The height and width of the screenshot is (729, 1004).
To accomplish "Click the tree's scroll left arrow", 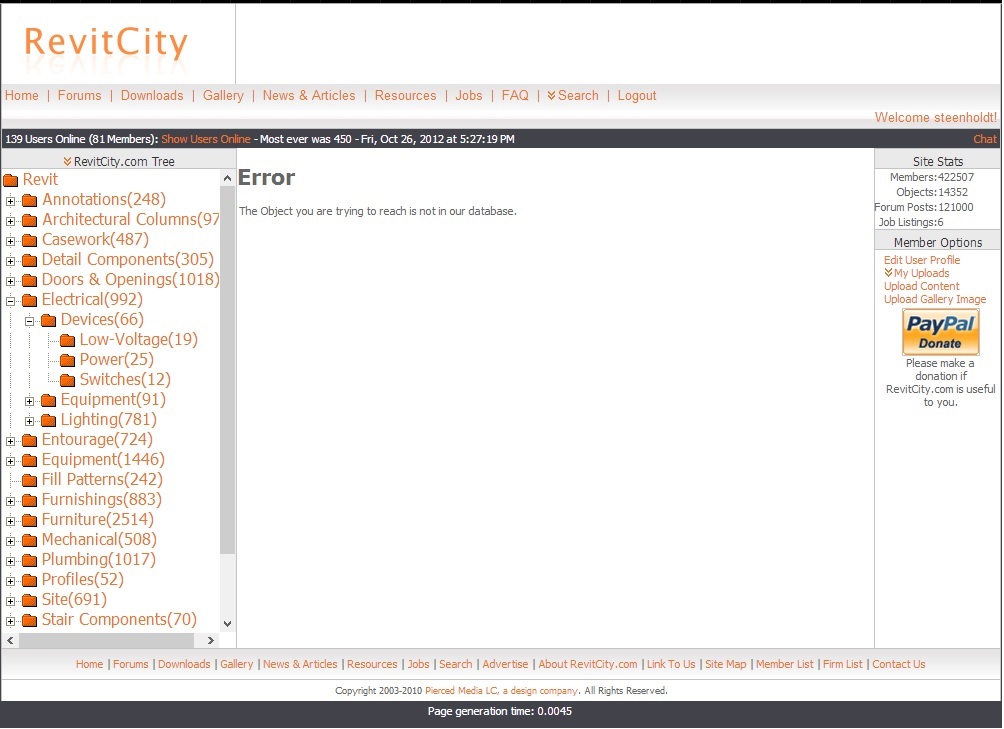I will click(10, 640).
